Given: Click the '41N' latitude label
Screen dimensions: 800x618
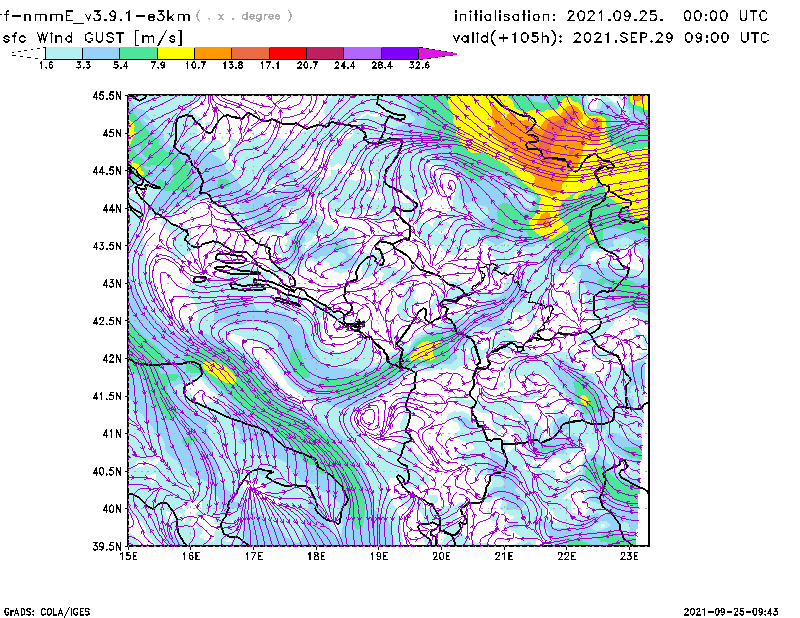Looking at the screenshot, I should coord(112,434).
